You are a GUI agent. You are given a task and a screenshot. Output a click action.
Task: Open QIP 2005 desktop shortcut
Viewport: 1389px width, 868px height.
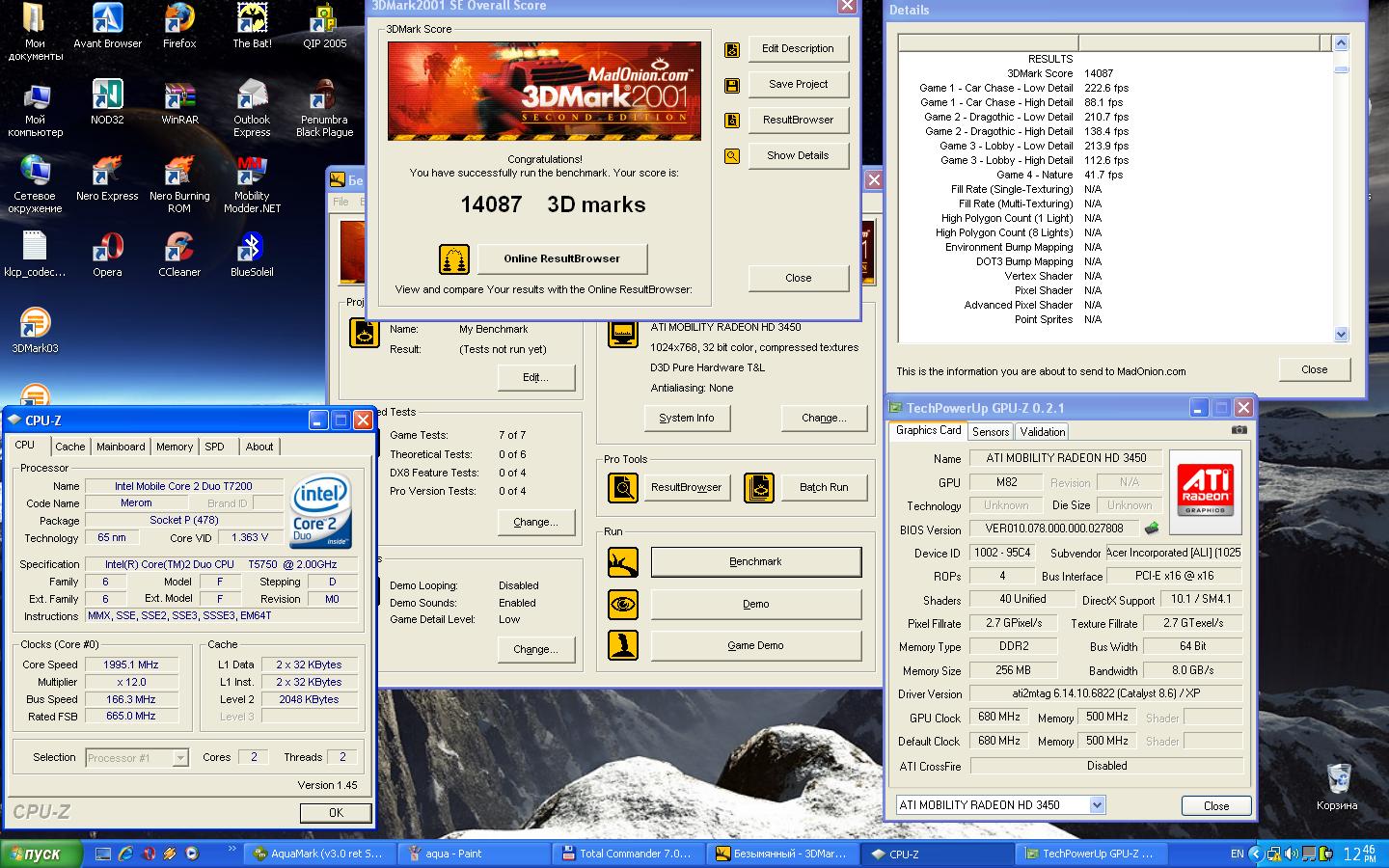point(324,26)
